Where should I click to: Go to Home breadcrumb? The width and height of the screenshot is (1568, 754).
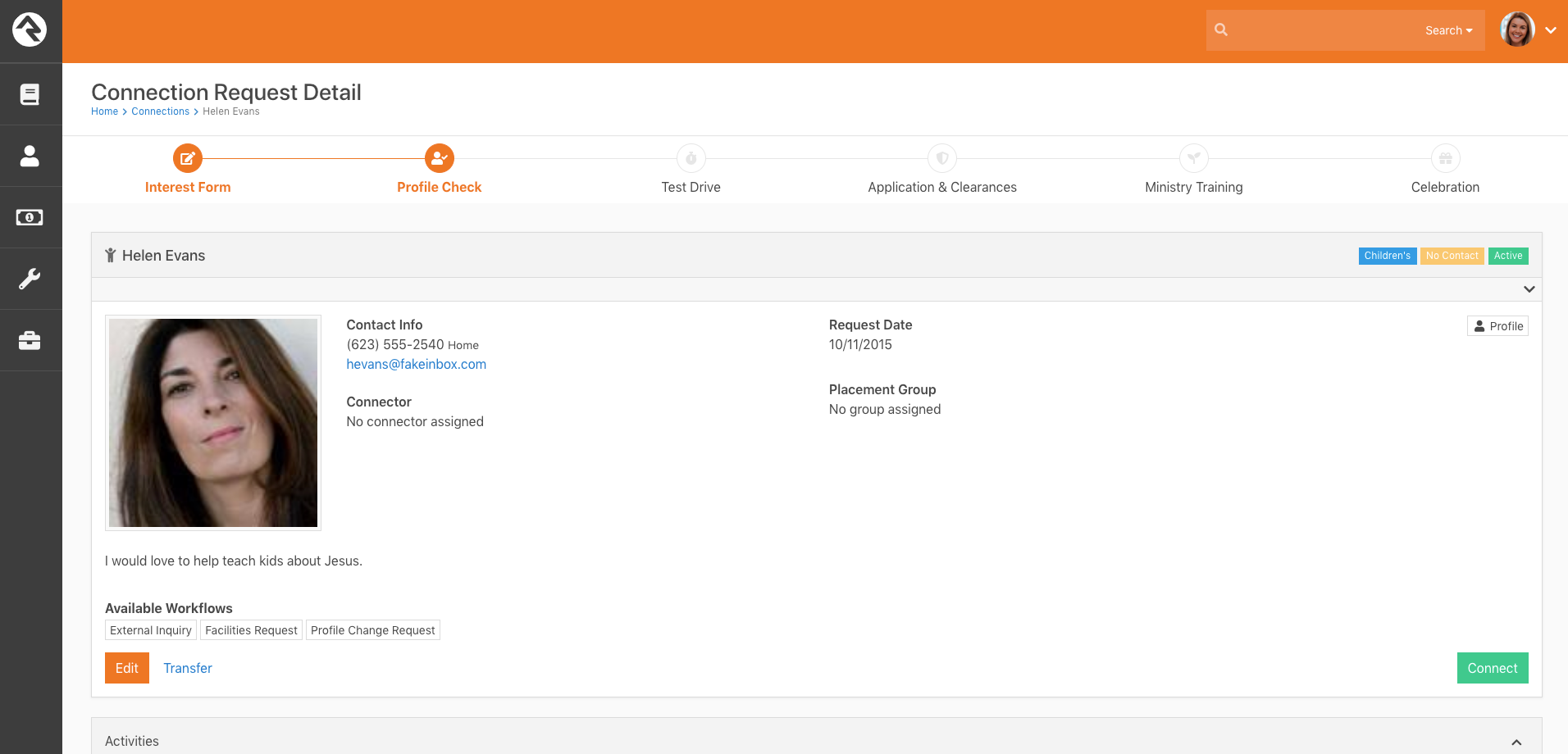click(104, 111)
